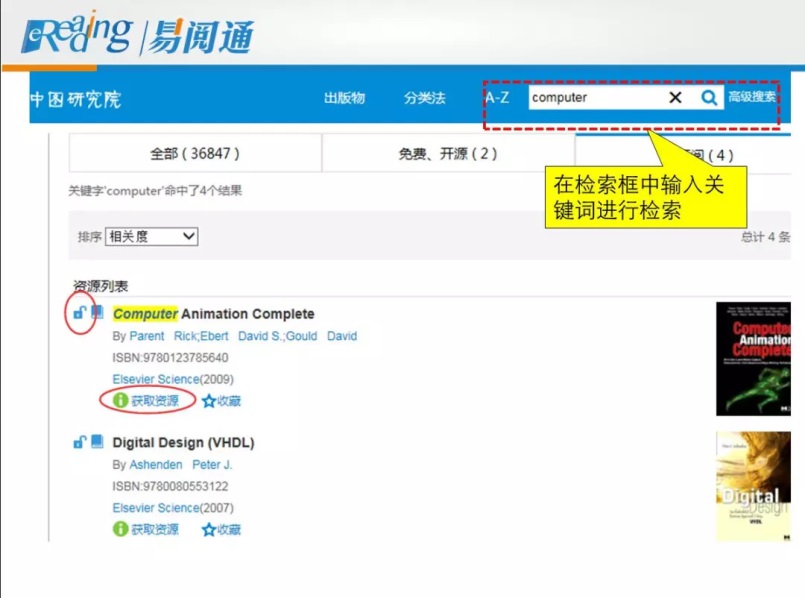The height and width of the screenshot is (598, 805).
Task: Click 获取资源 for Digital Design (VHDL)
Action: (147, 529)
